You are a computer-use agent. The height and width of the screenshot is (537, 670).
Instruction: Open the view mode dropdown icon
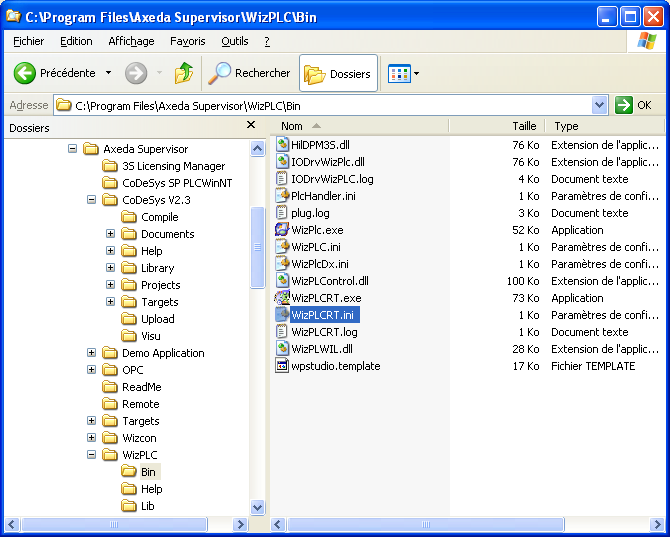pyautogui.click(x=403, y=73)
